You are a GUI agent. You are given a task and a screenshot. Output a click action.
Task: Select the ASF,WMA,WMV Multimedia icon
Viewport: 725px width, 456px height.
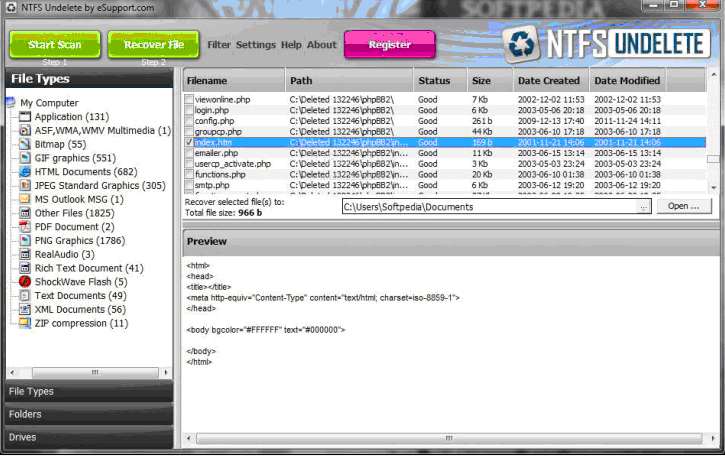tap(25, 130)
